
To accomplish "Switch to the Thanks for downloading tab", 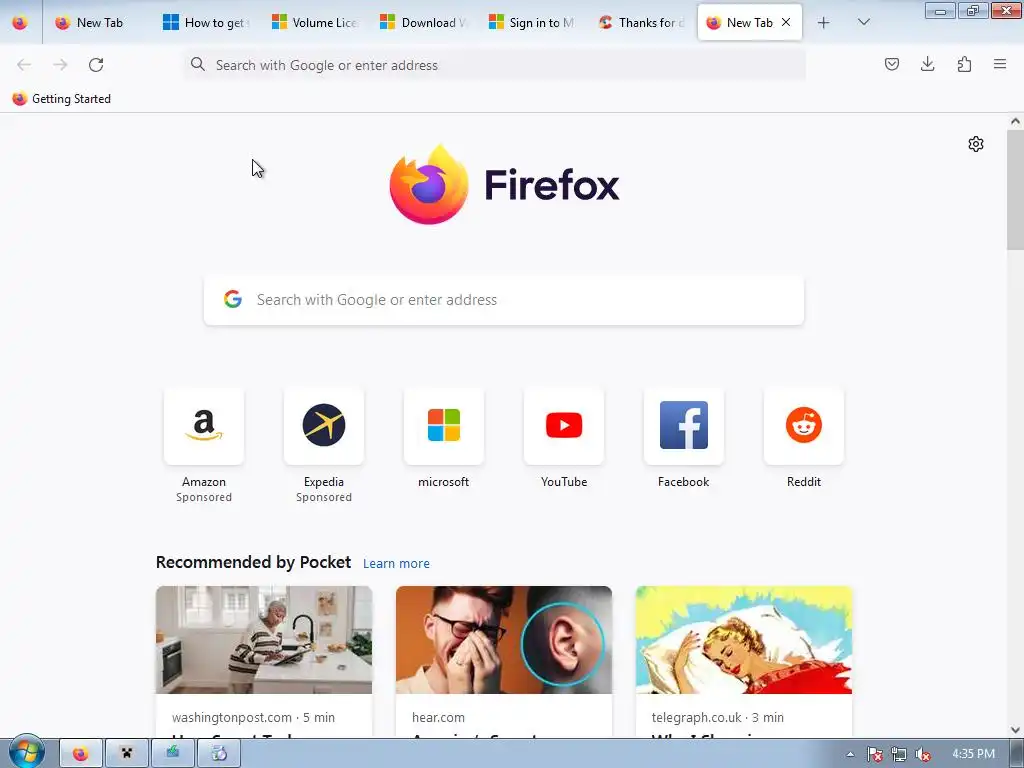I will coord(641,22).
